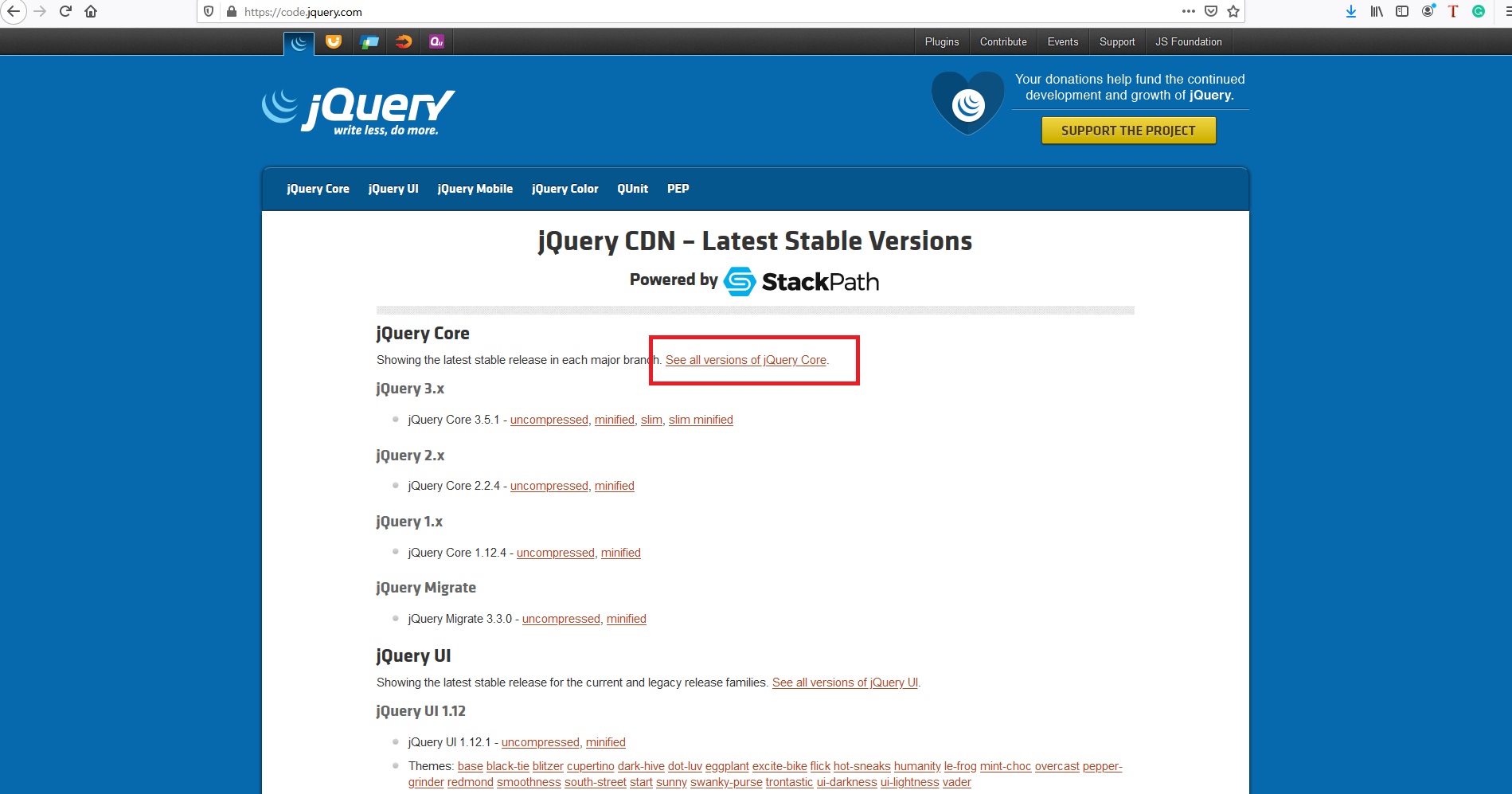Open jQuery Core 3.5.1 slim link
Screen dimensions: 1512x794
point(651,420)
